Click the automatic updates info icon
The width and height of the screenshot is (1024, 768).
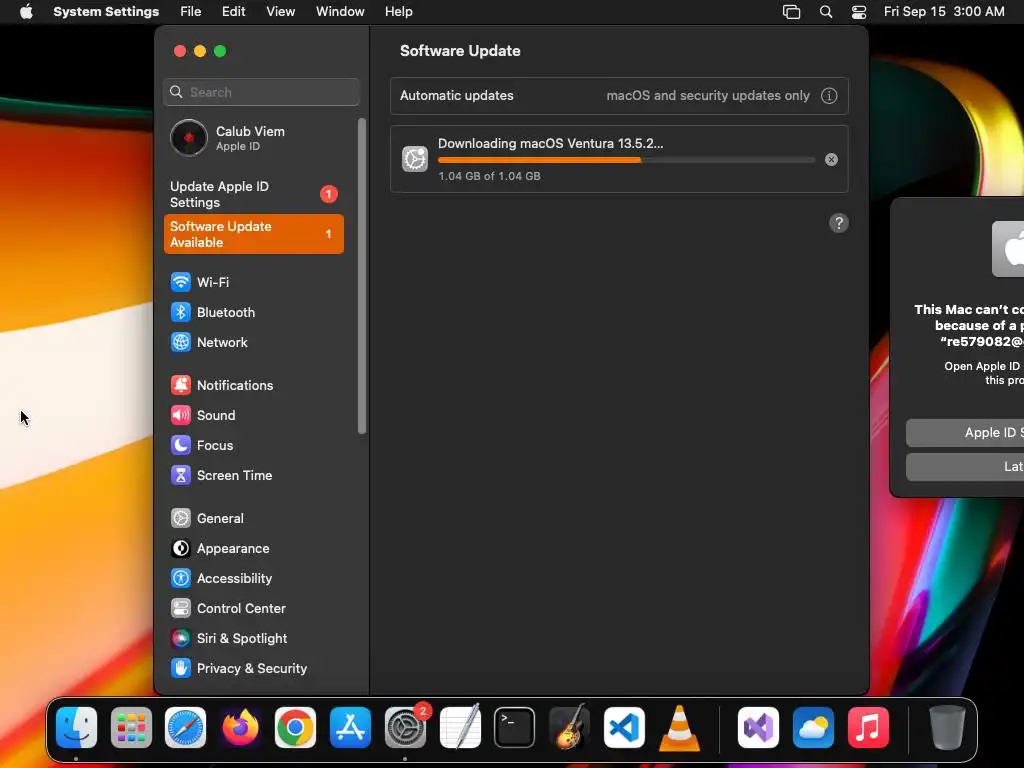(x=829, y=96)
